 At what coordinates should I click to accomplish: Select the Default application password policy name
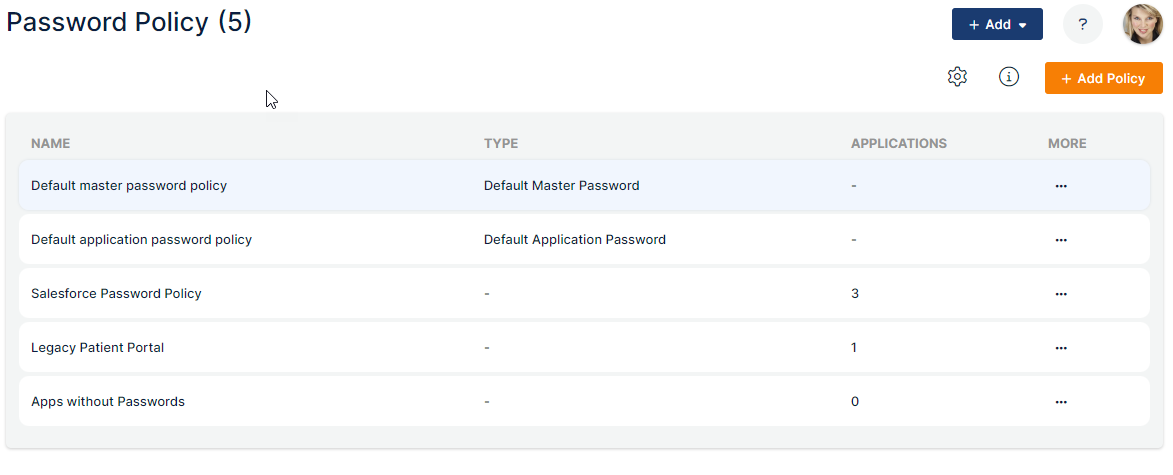141,239
